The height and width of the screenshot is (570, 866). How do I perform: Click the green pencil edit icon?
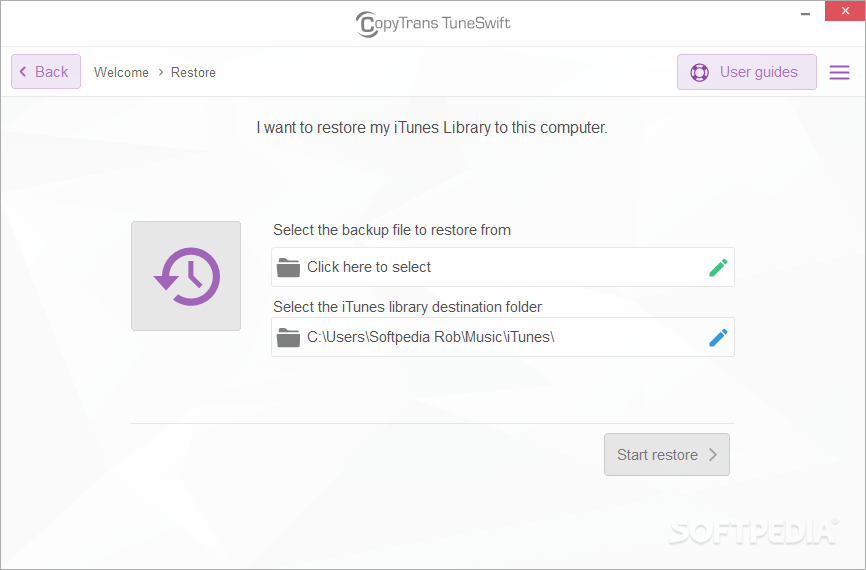click(718, 267)
